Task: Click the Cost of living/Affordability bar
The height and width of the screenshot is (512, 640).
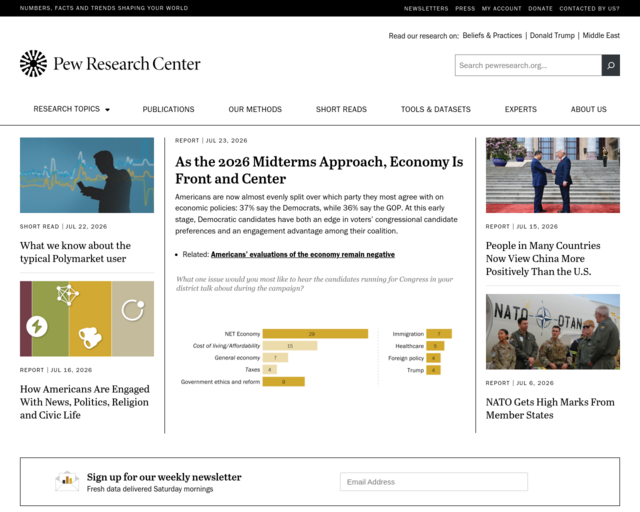Action: 290,346
